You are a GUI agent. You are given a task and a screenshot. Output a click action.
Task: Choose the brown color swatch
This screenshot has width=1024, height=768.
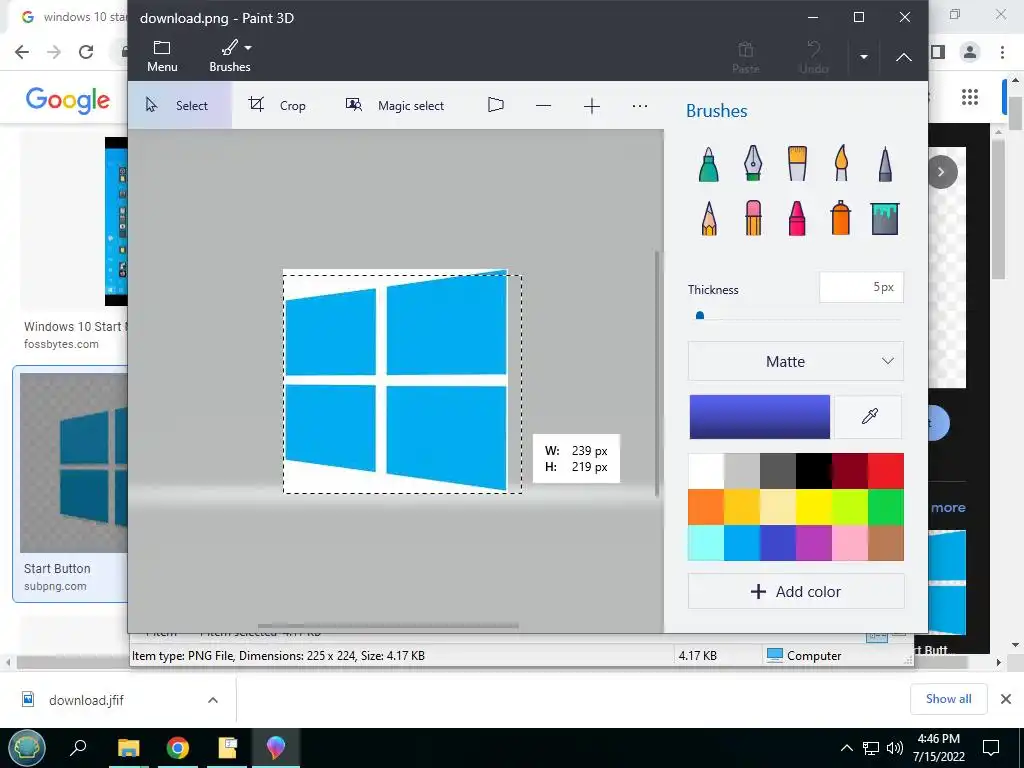886,543
